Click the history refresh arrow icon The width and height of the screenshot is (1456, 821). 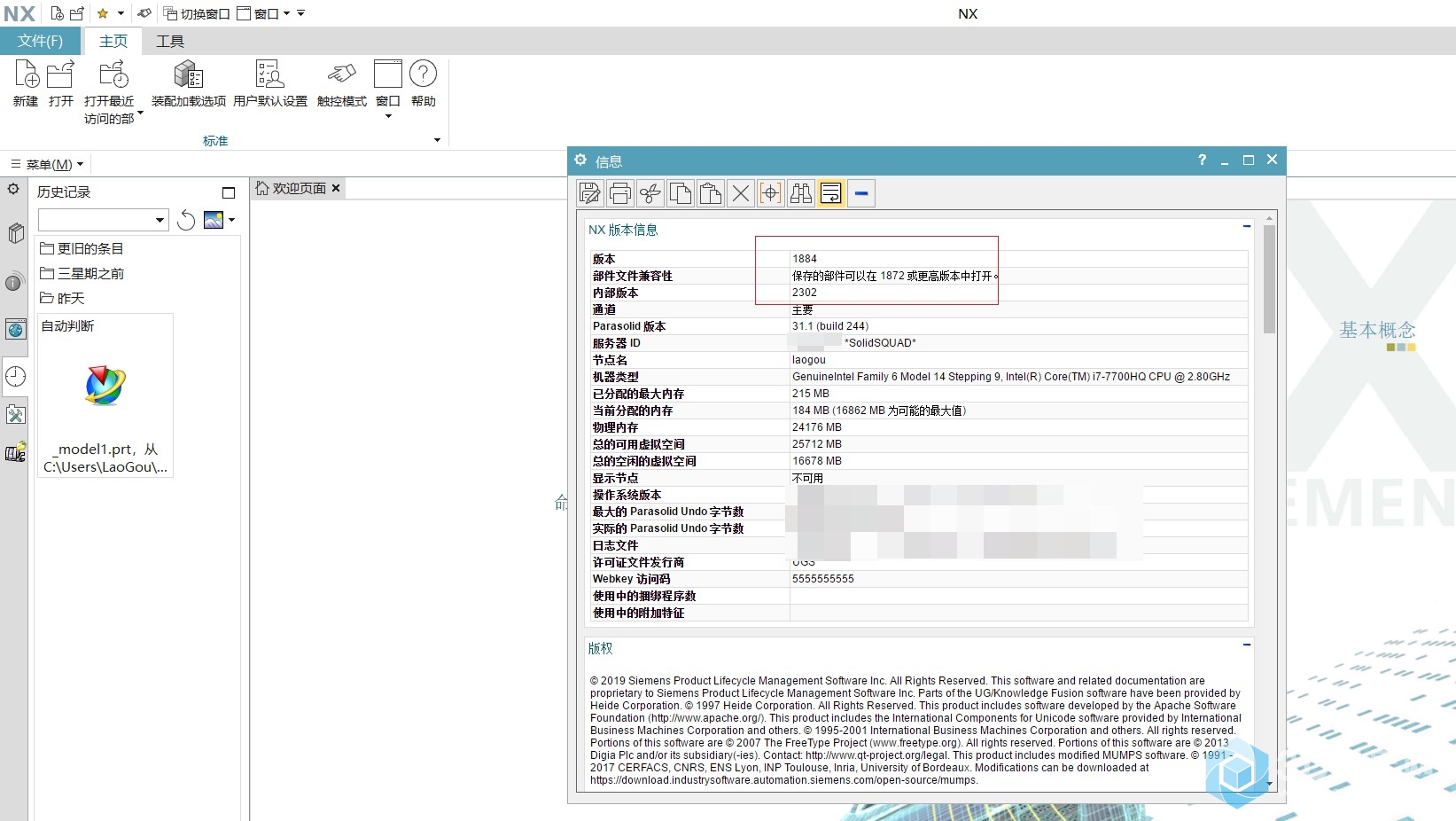point(186,220)
